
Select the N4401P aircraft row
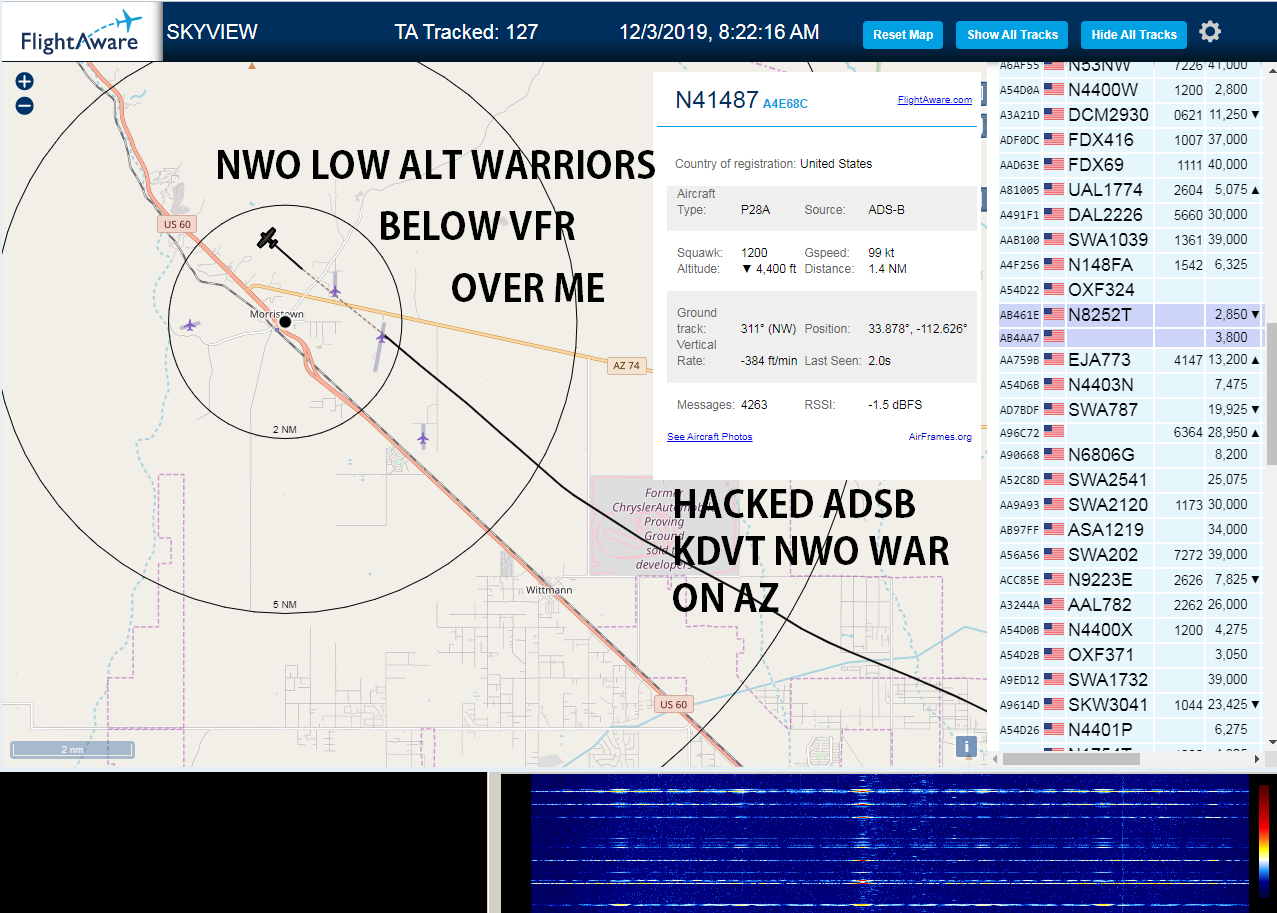[1129, 730]
